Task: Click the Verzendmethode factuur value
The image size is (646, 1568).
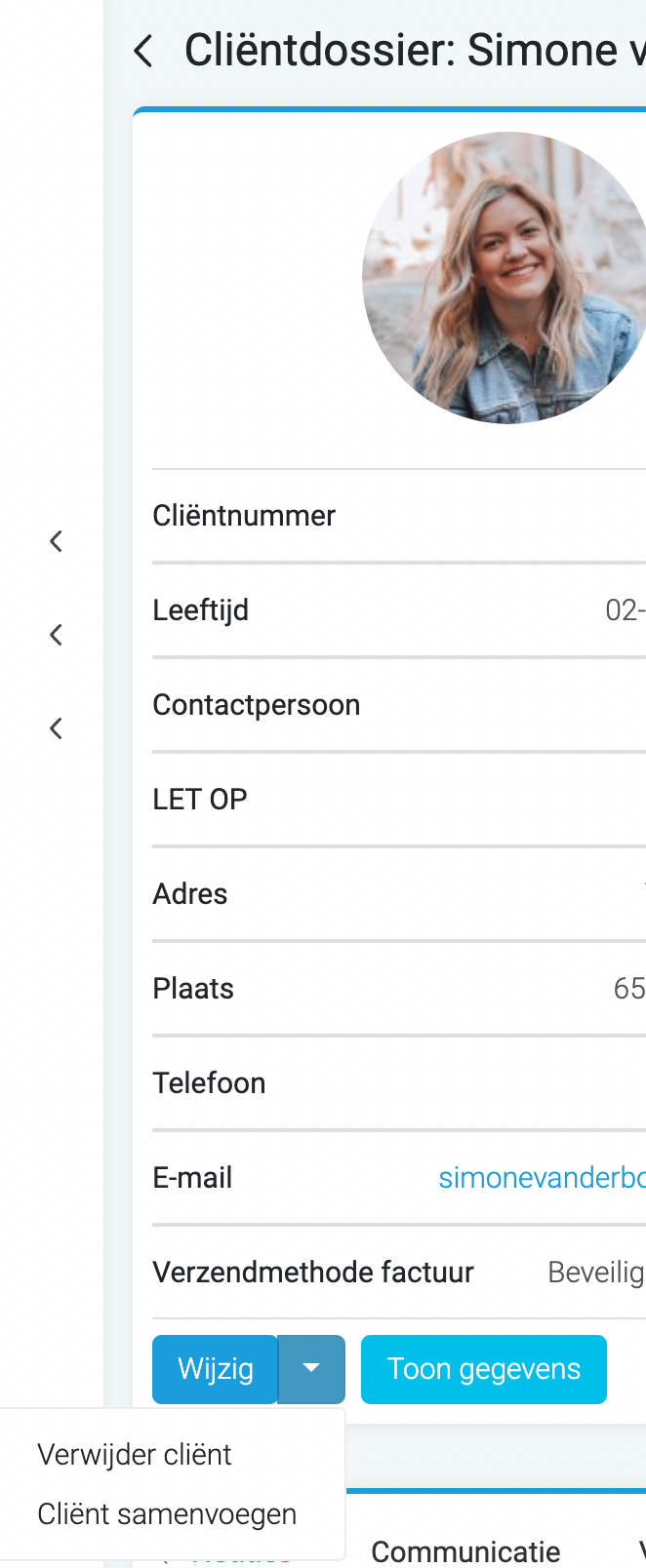Action: pos(593,1272)
